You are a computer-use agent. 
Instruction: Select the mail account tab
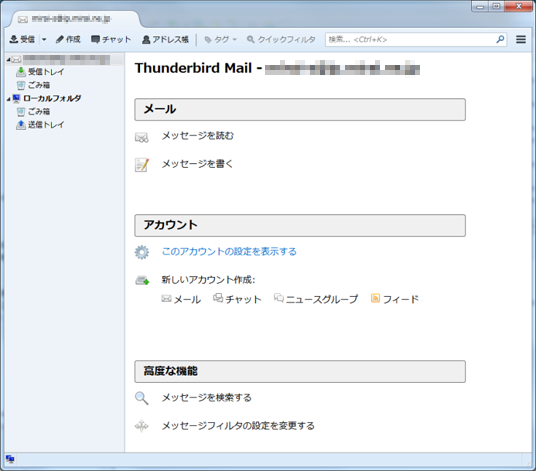75,19
